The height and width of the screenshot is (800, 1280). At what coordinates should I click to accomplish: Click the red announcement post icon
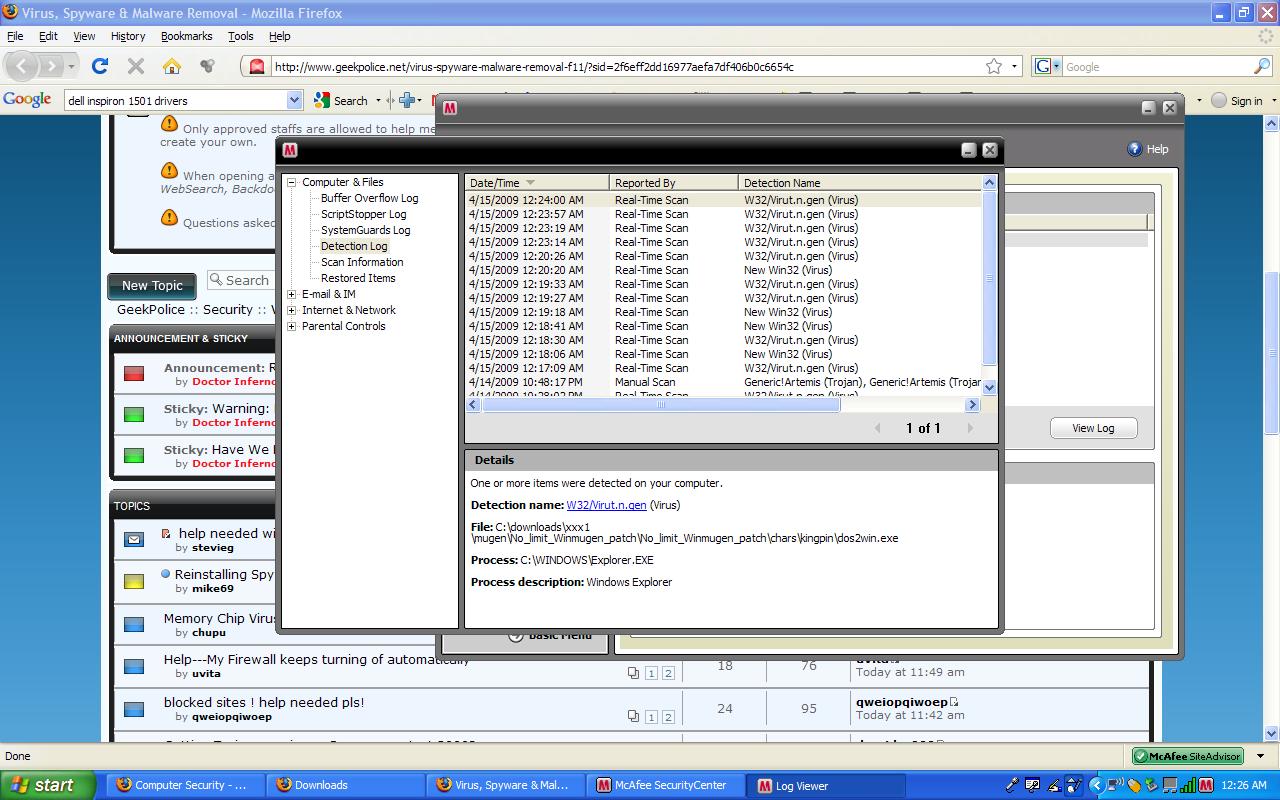pyautogui.click(x=134, y=374)
